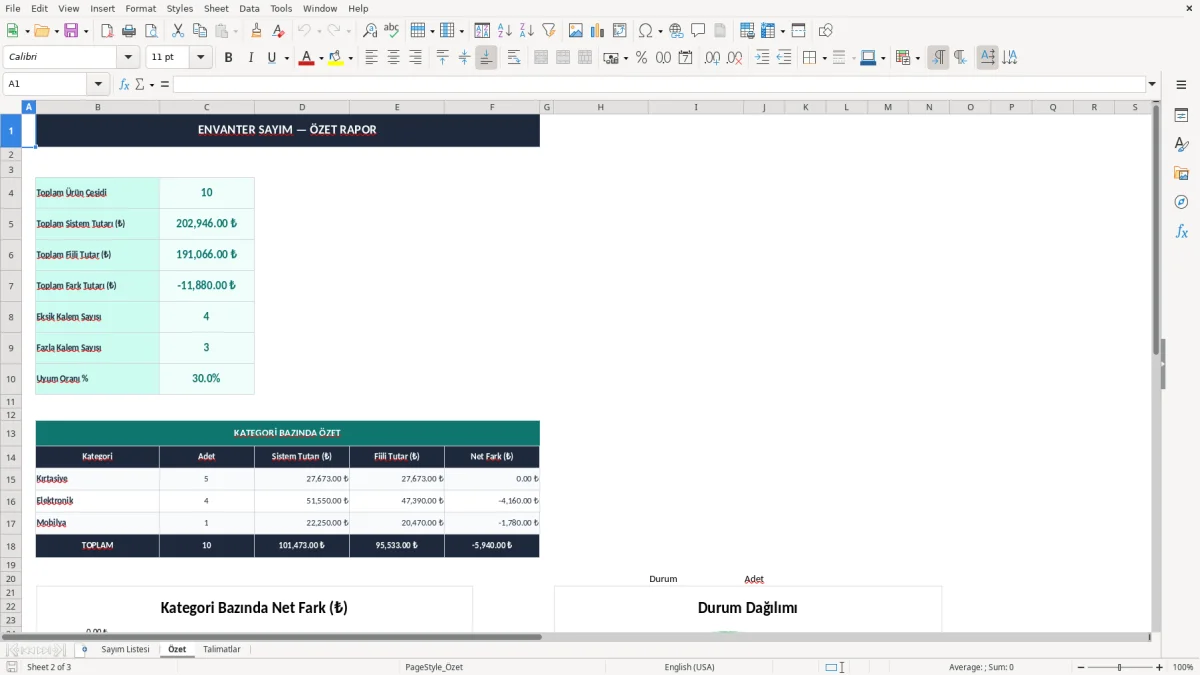Insert a hyperlink

pos(677,31)
